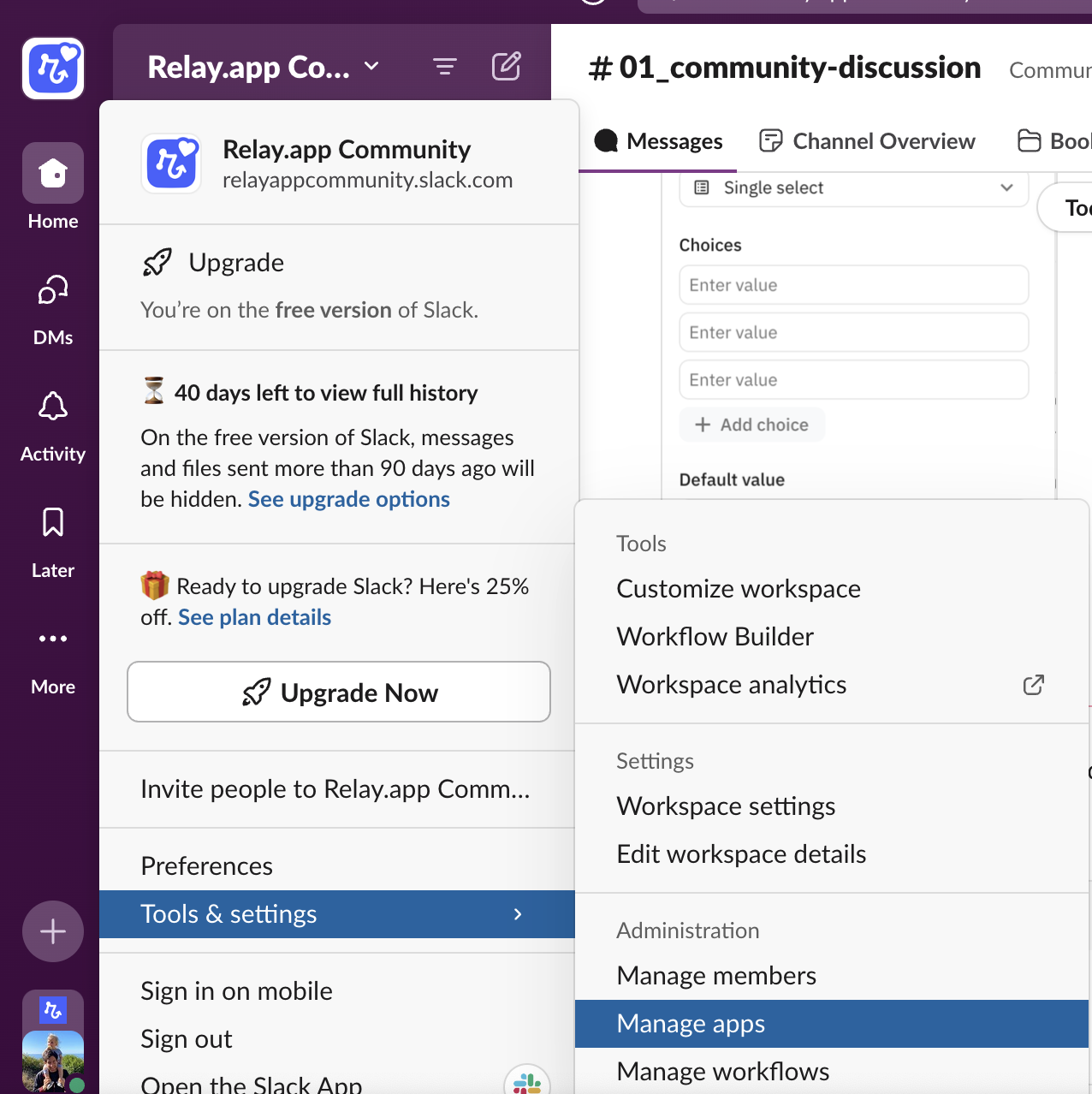Viewport: 1092px width, 1094px height.
Task: Click the plus button to create new
Action: coord(52,931)
